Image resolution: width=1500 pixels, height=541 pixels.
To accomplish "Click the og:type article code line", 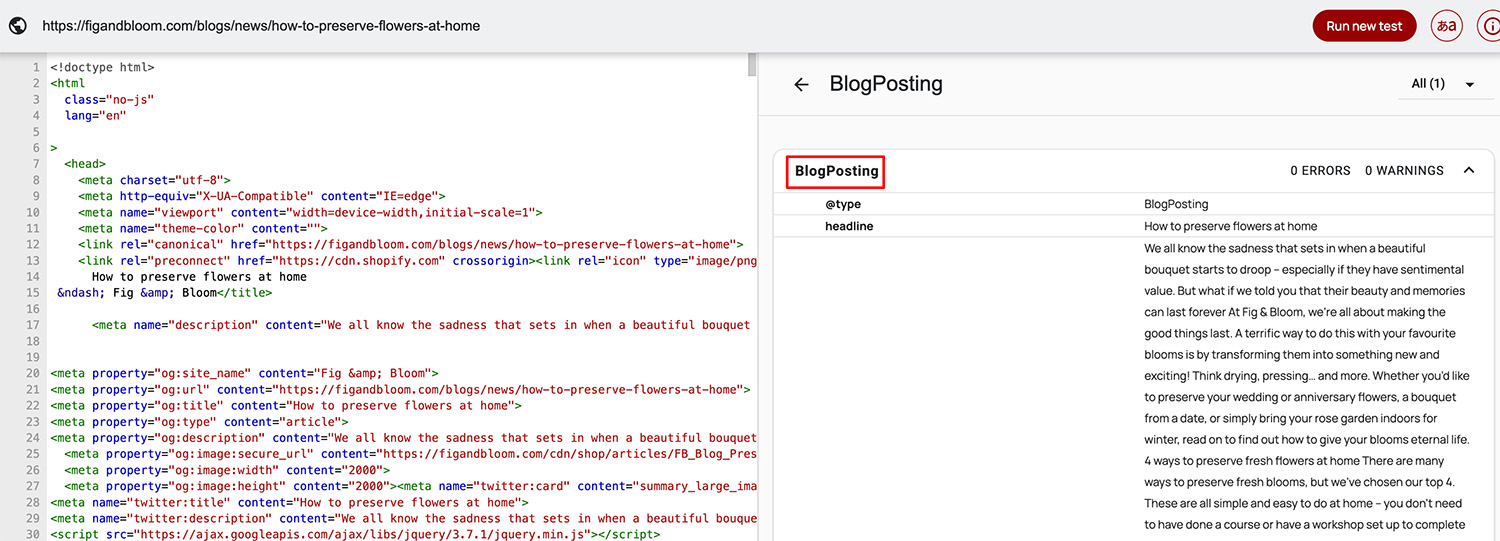I will click(199, 421).
